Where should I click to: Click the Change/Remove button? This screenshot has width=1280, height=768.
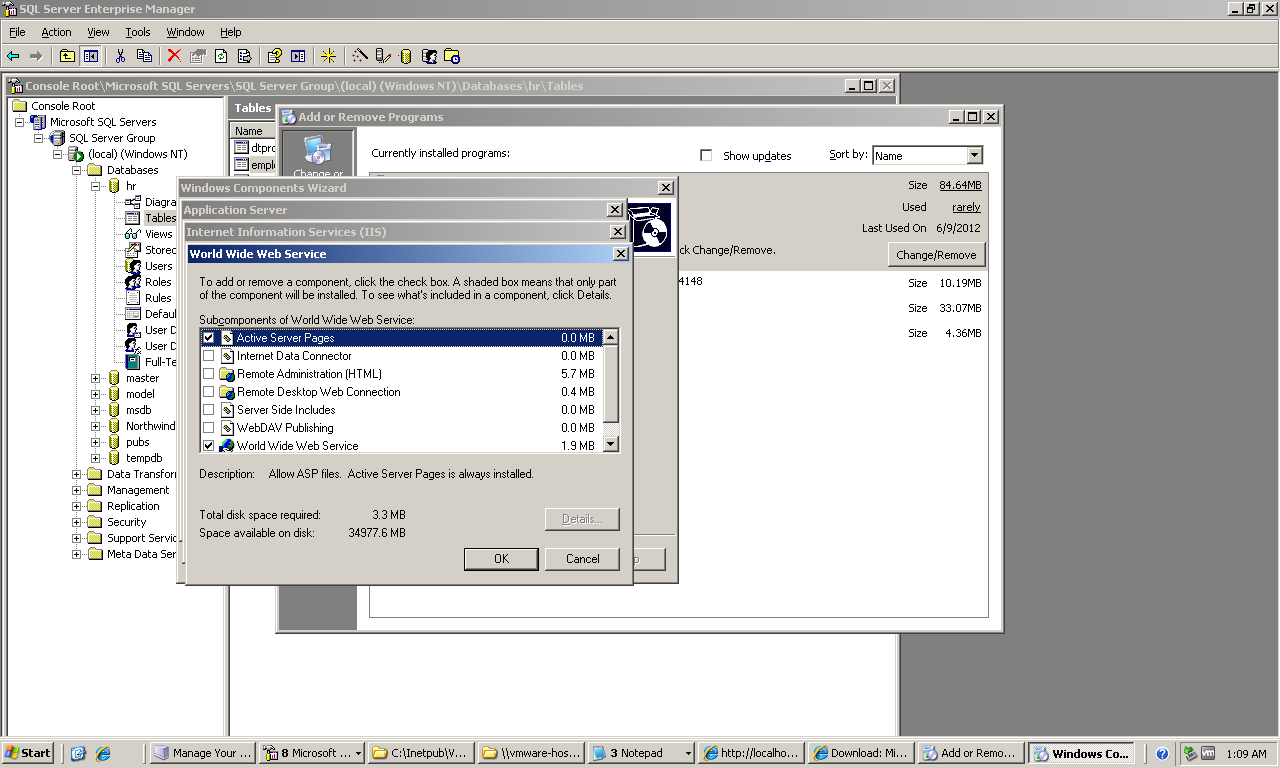coord(935,255)
